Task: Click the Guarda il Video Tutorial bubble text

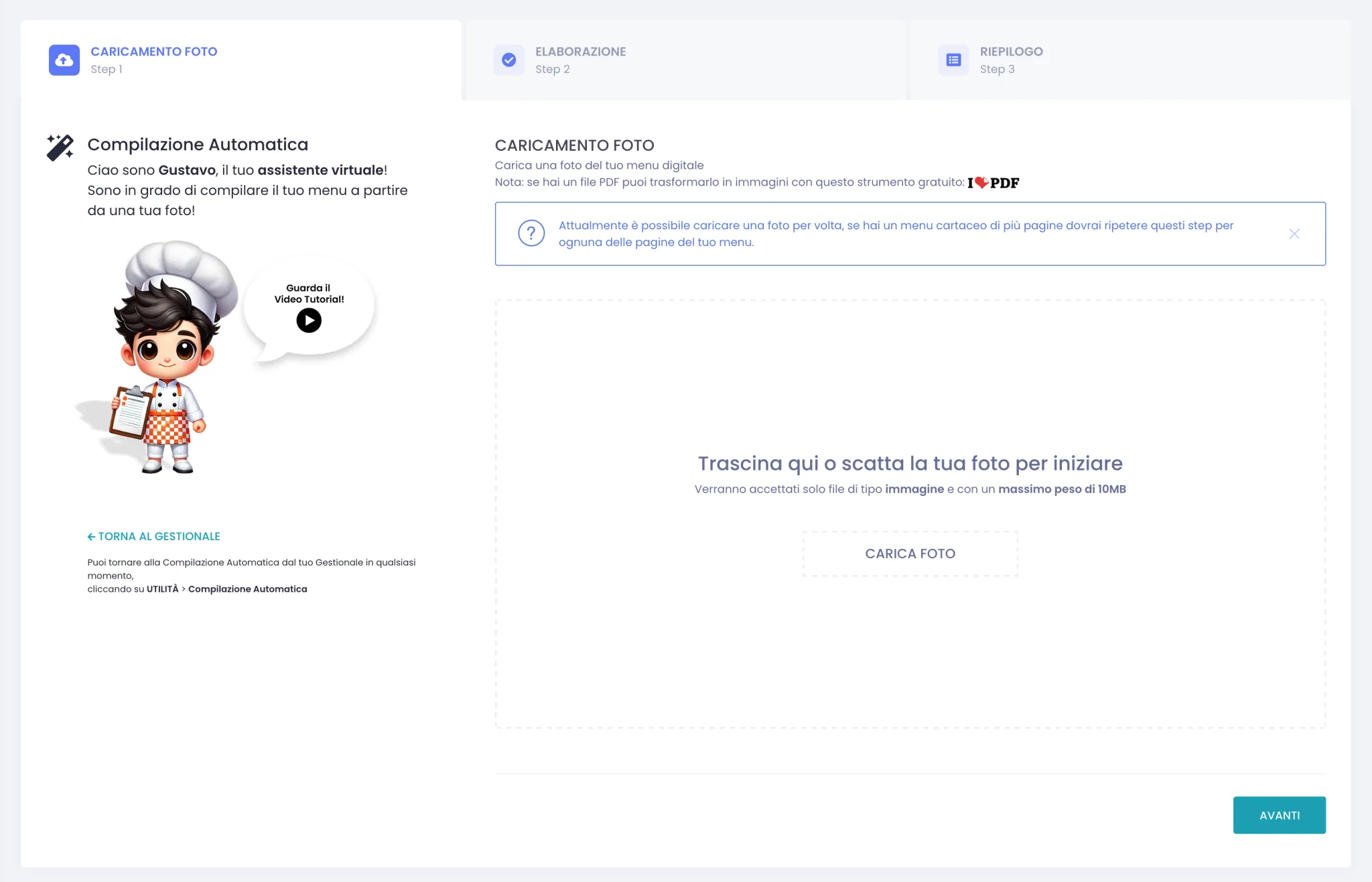Action: coord(309,294)
